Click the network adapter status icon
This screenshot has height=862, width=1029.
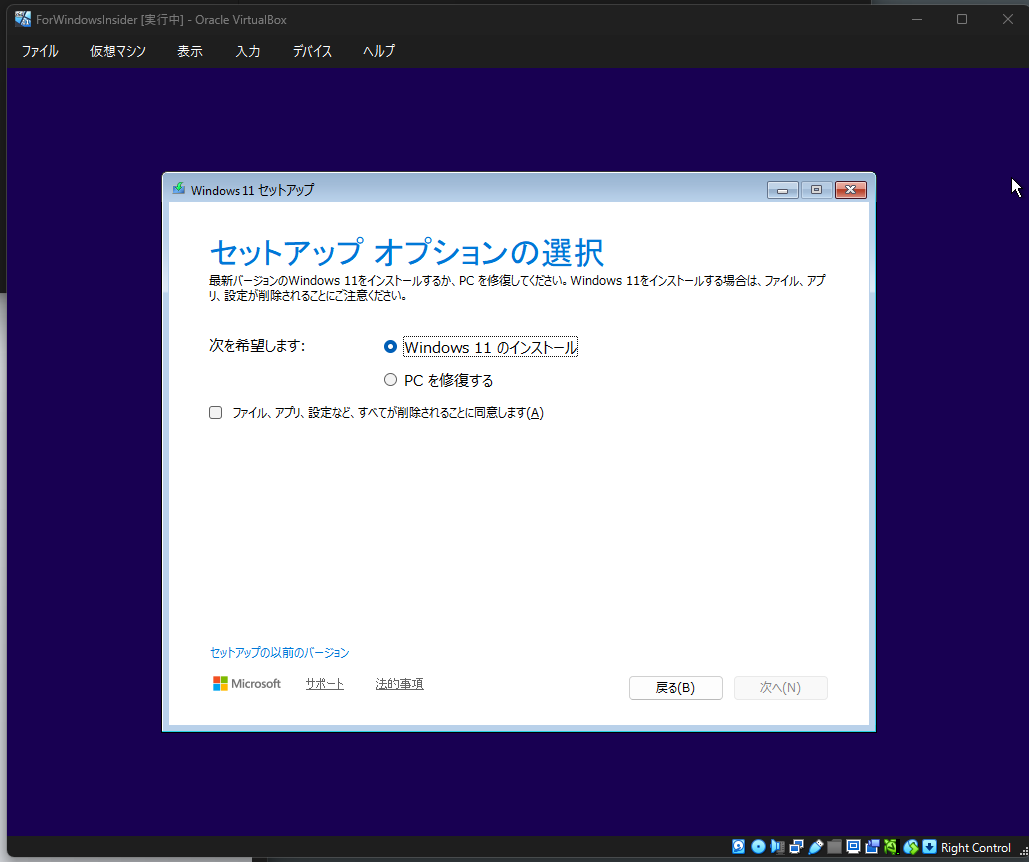coord(797,847)
